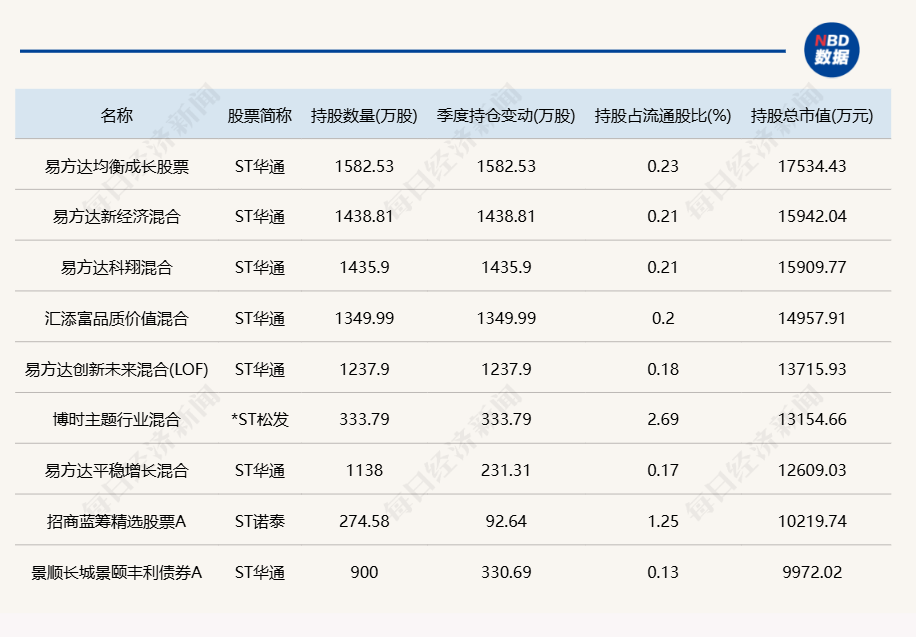Click the 名称 column header
Screen dimensions: 916x637
coord(116,115)
